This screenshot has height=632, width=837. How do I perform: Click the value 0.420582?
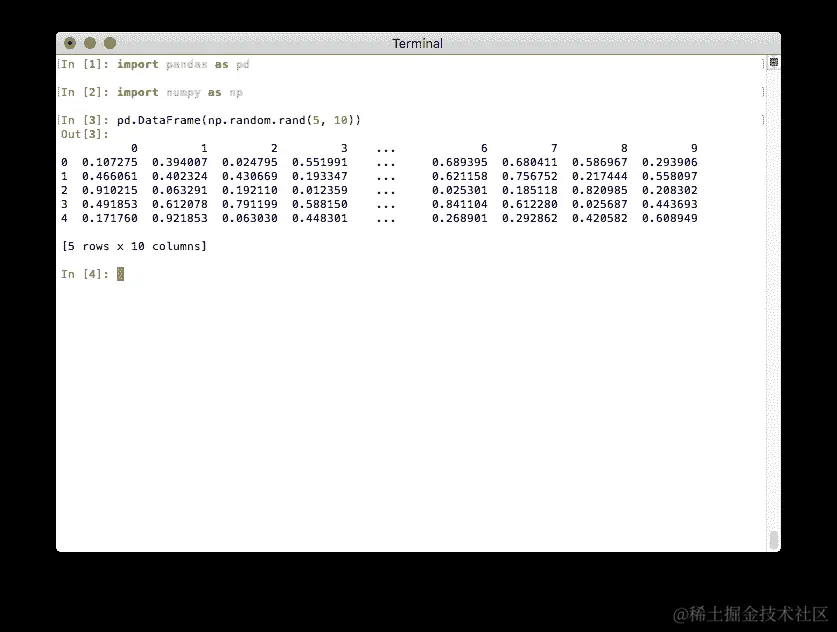(599, 218)
